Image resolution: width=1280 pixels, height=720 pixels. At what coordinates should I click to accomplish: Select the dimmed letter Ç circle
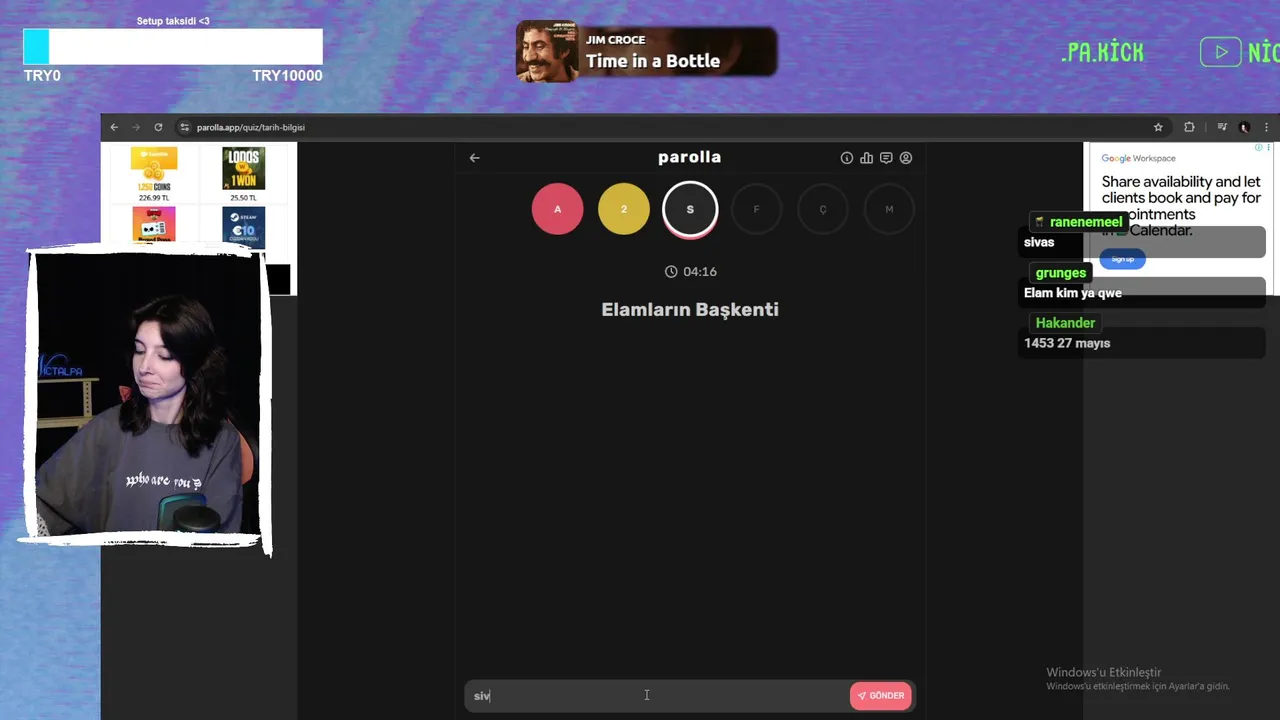tap(823, 209)
